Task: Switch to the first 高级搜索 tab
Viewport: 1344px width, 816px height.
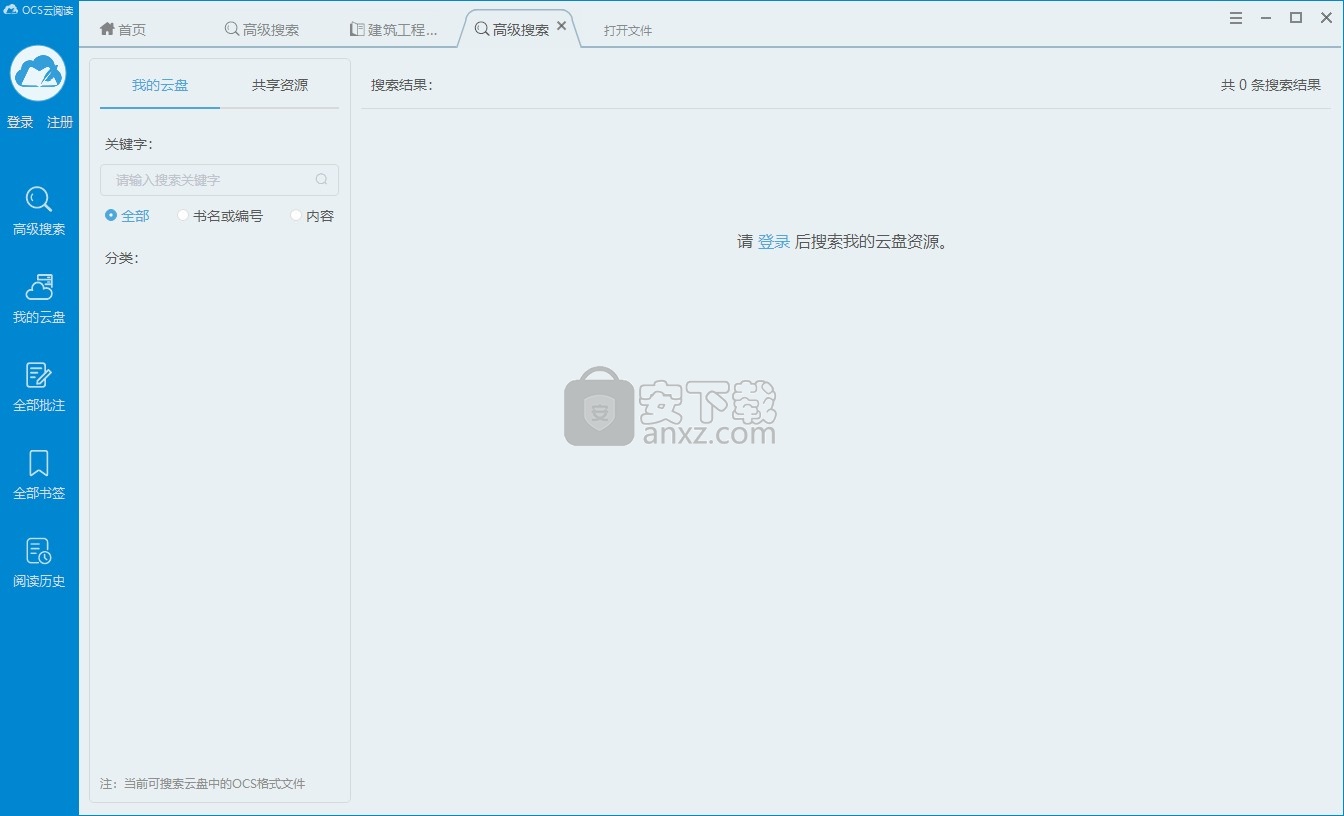Action: (262, 30)
